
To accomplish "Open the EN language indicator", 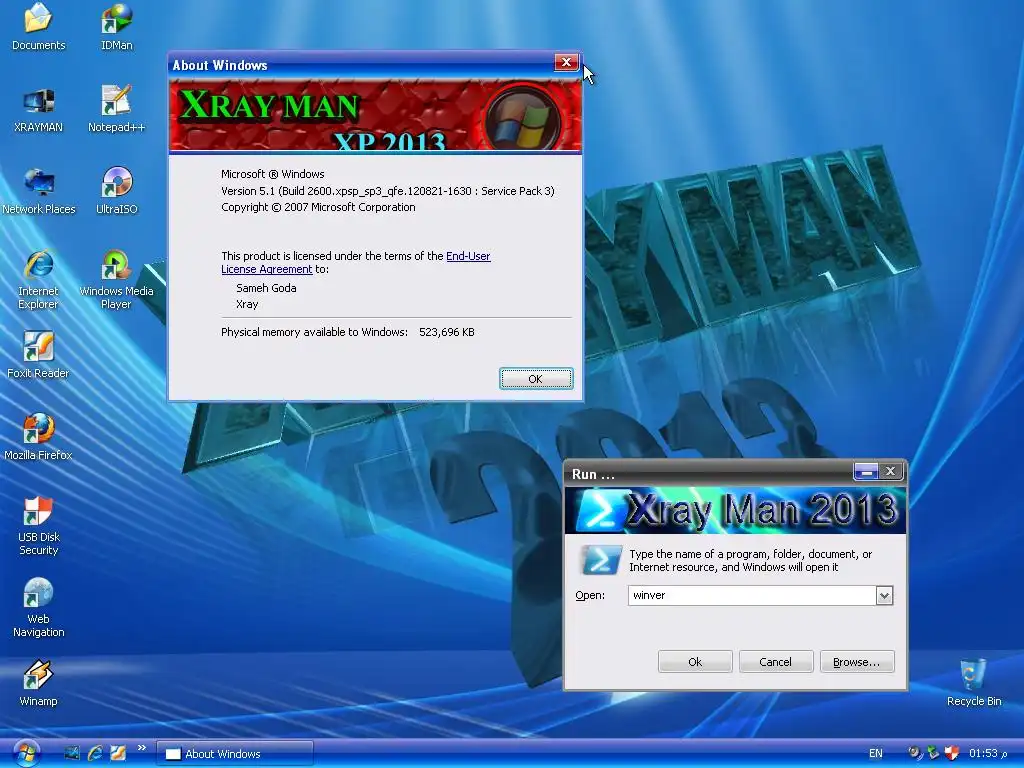I will 876,754.
